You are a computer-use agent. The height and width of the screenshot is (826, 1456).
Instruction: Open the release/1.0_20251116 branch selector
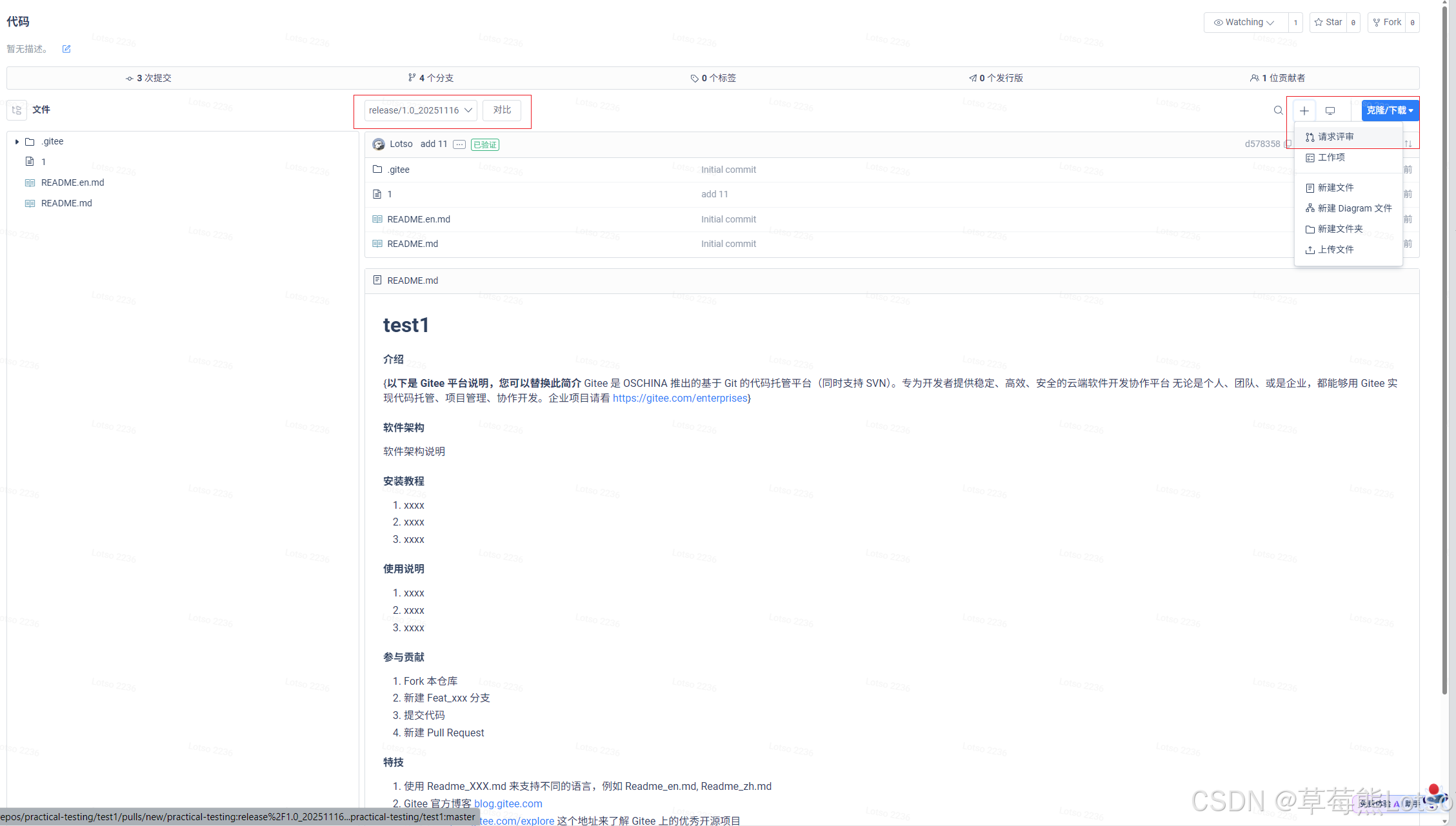point(420,110)
